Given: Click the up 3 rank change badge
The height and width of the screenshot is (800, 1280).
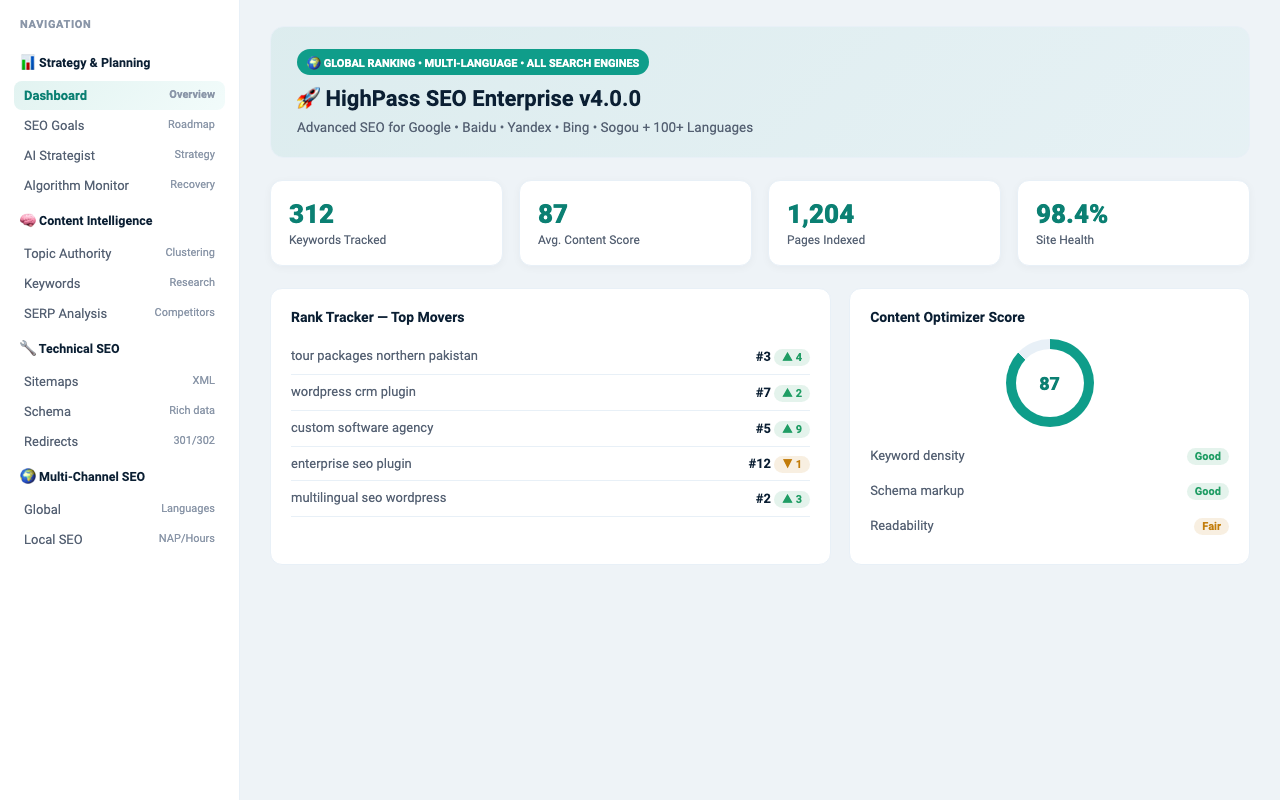Looking at the screenshot, I should 792,499.
